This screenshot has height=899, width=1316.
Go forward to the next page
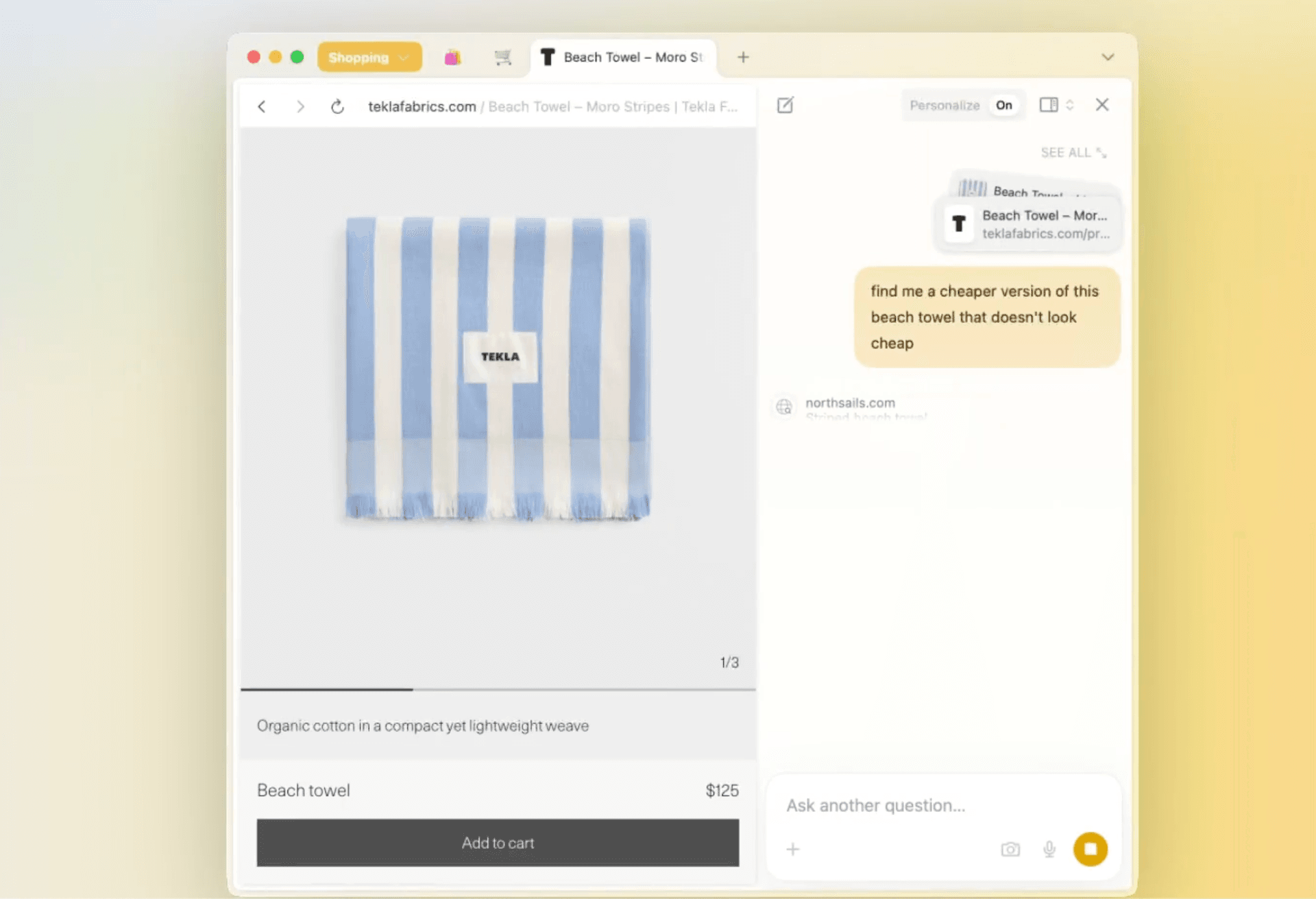(300, 106)
